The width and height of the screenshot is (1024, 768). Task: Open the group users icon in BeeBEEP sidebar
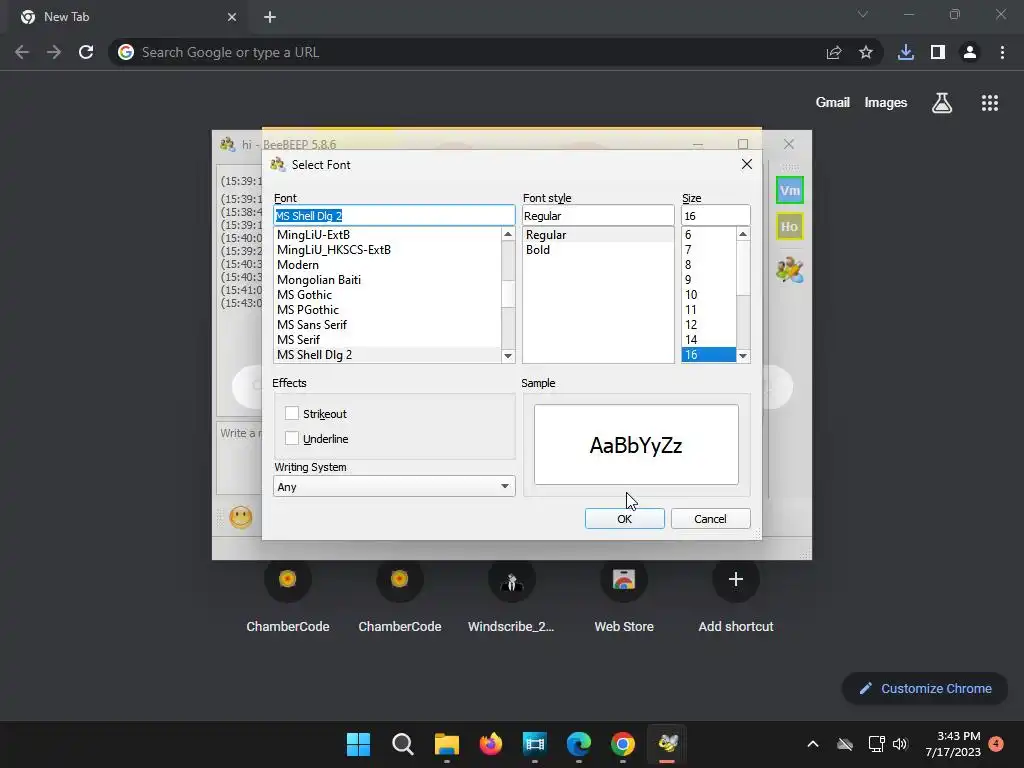[x=790, y=269]
